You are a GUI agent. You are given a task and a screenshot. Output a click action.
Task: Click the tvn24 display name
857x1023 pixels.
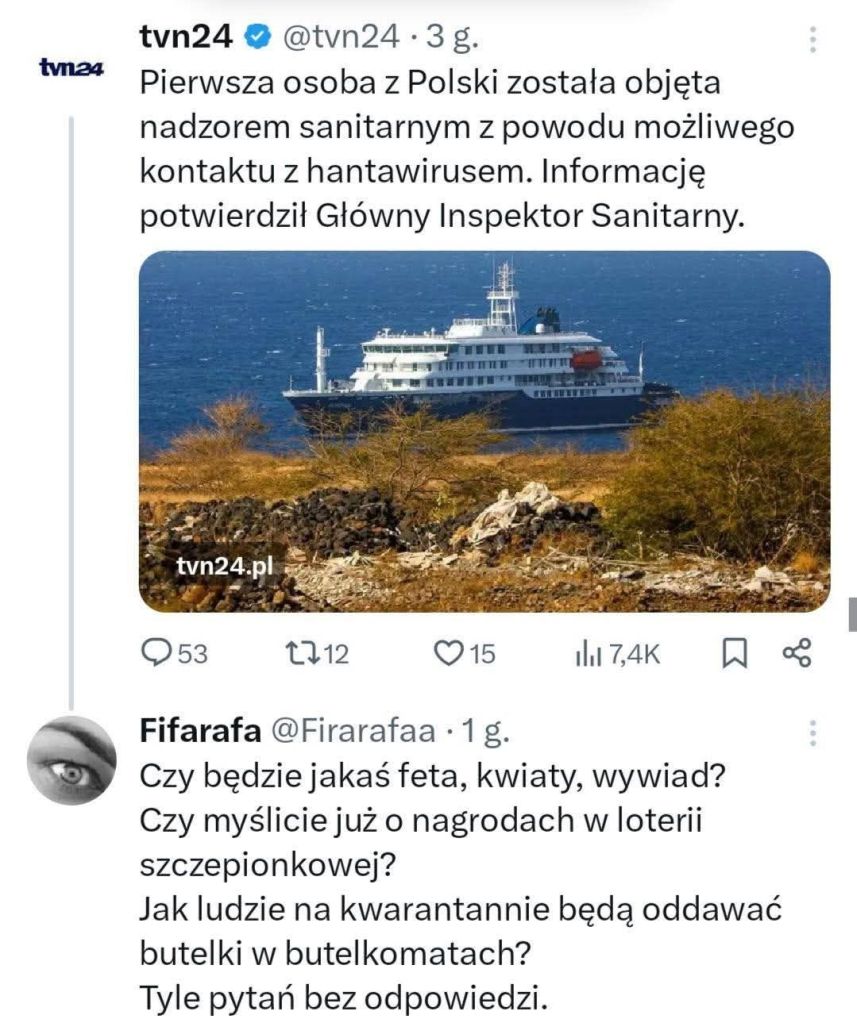click(186, 37)
